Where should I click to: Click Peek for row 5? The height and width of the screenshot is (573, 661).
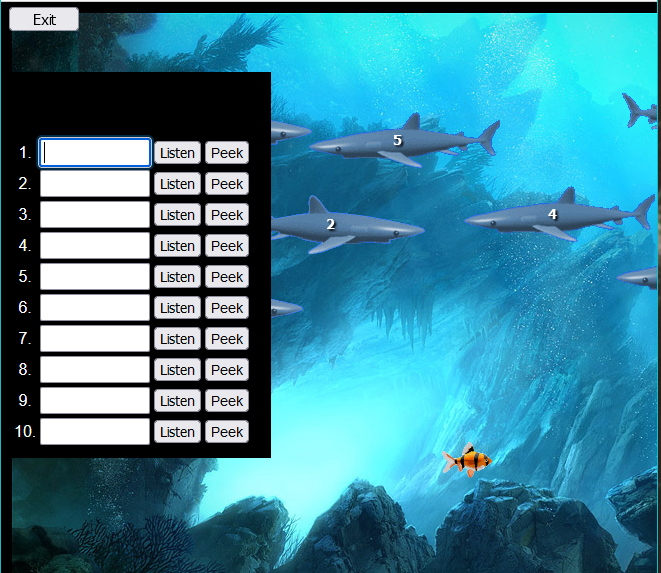pos(227,277)
